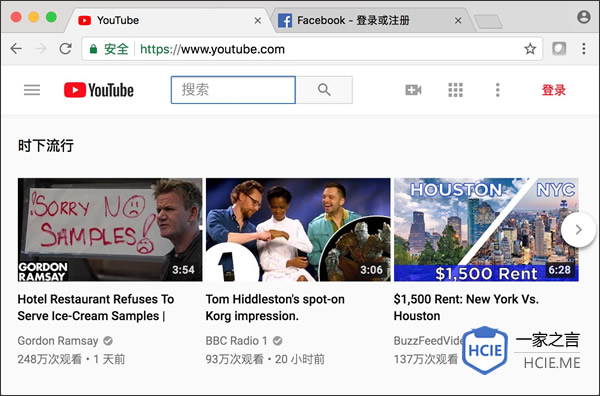
Task: Open YouTube settings three-dot menu
Action: (497, 90)
